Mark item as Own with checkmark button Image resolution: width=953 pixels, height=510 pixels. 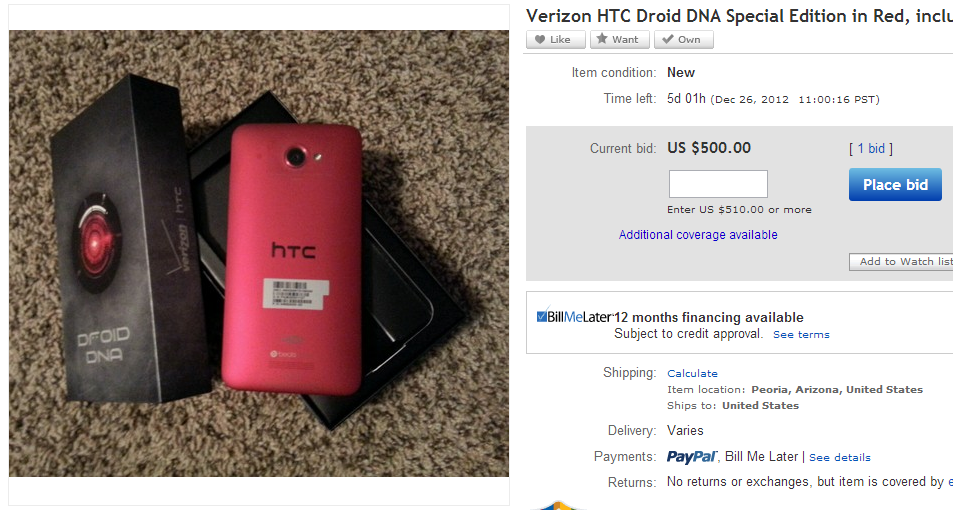(x=683, y=40)
